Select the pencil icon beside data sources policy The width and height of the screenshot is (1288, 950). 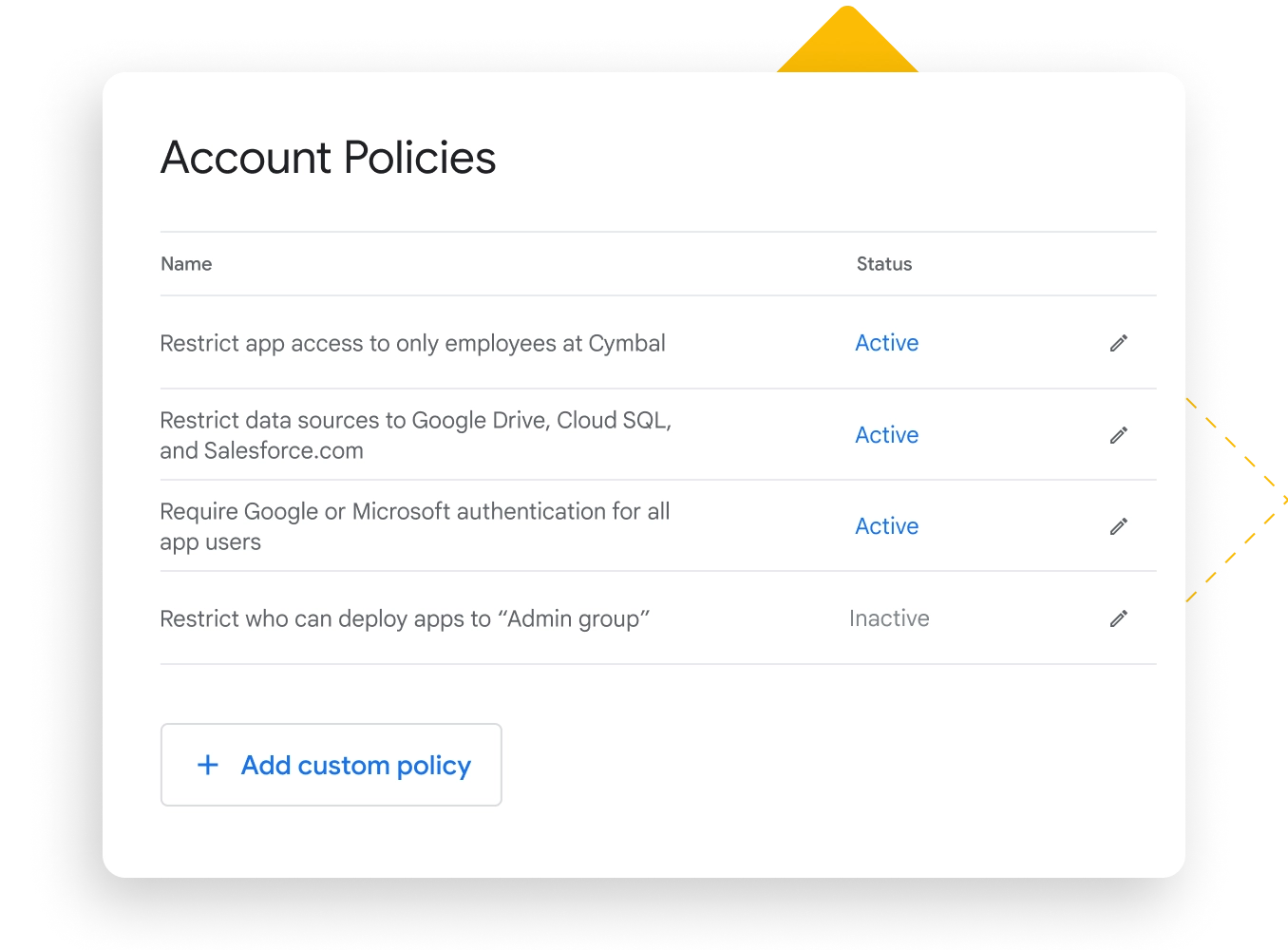1118,434
